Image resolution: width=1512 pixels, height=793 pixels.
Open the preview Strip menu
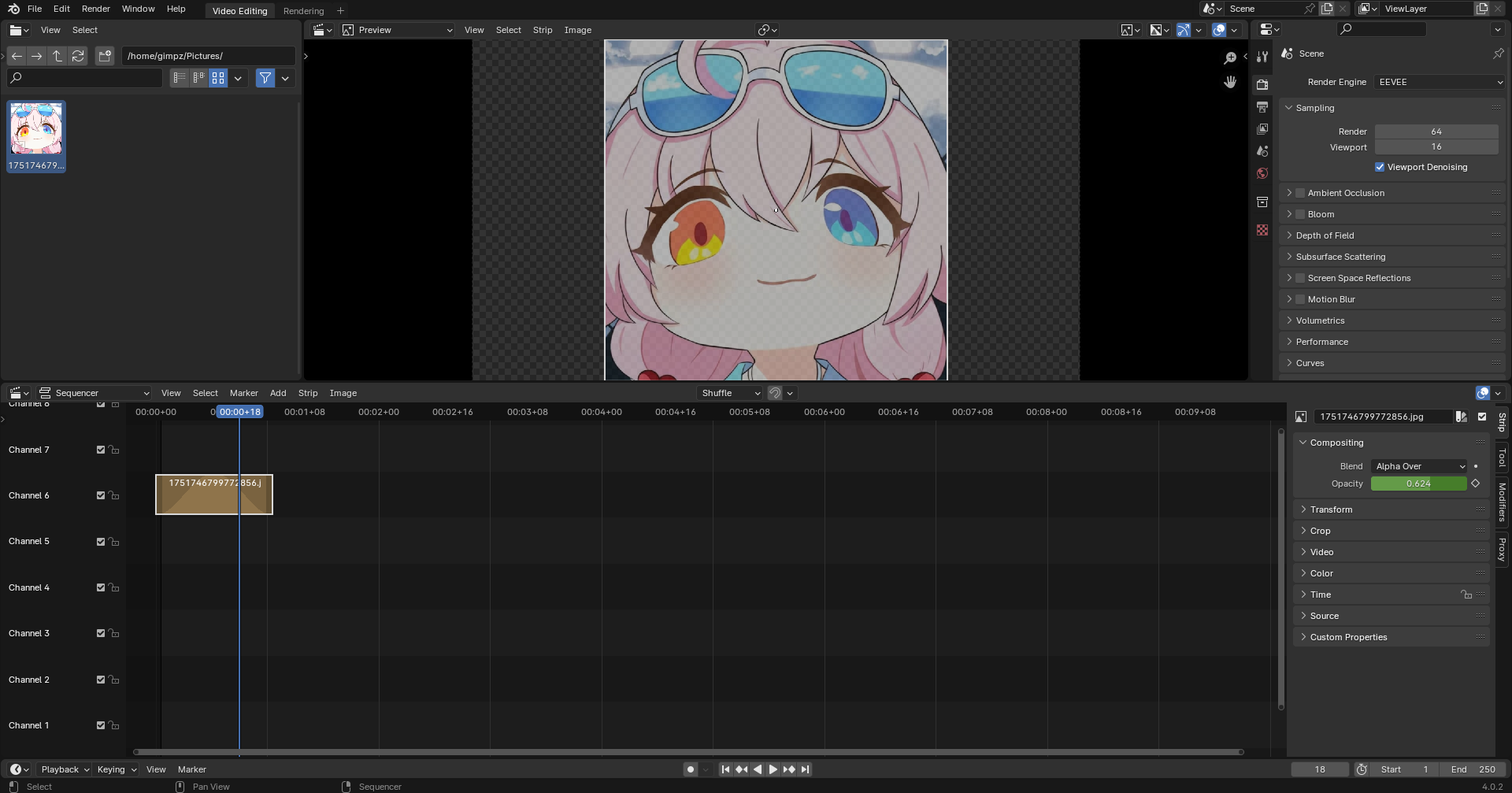tap(543, 30)
